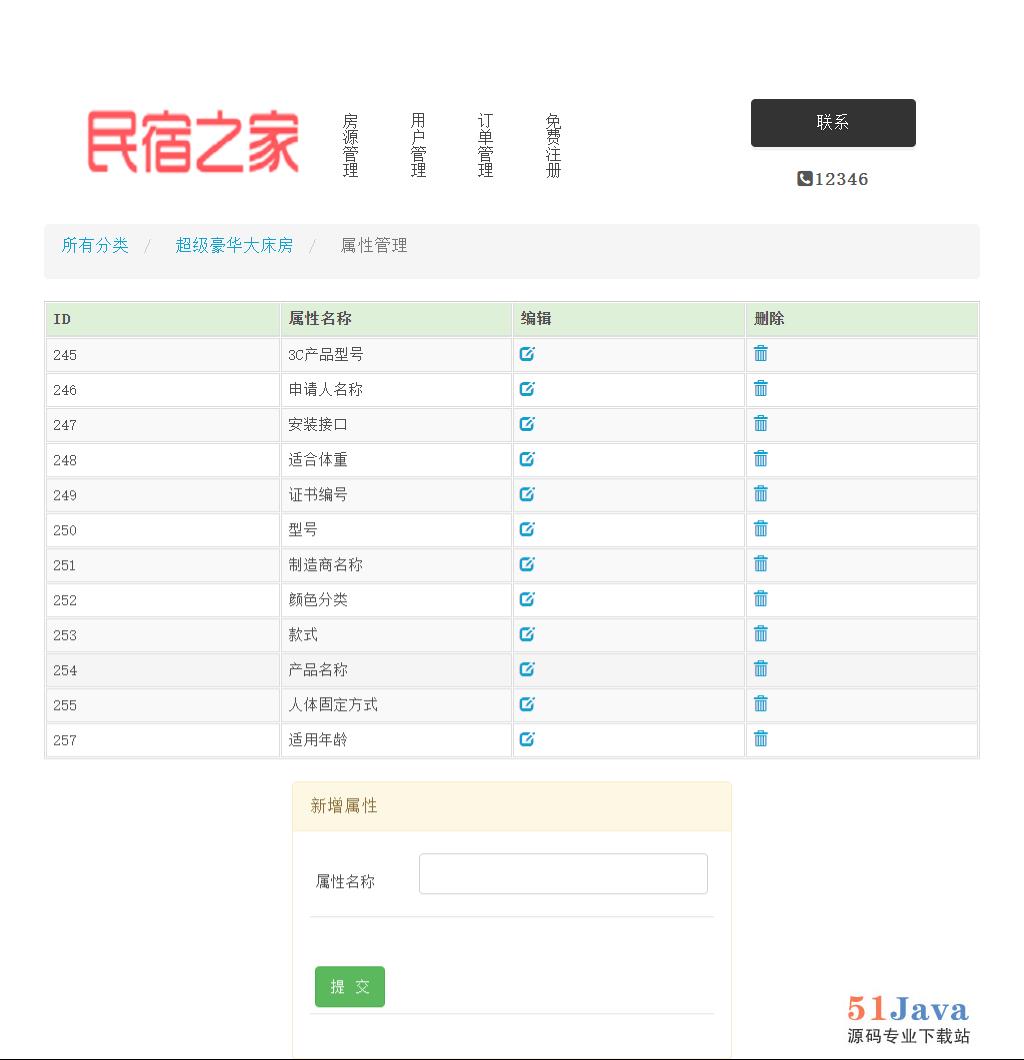Delete the 型号 attribute
The height and width of the screenshot is (1060, 1024).
[761, 529]
